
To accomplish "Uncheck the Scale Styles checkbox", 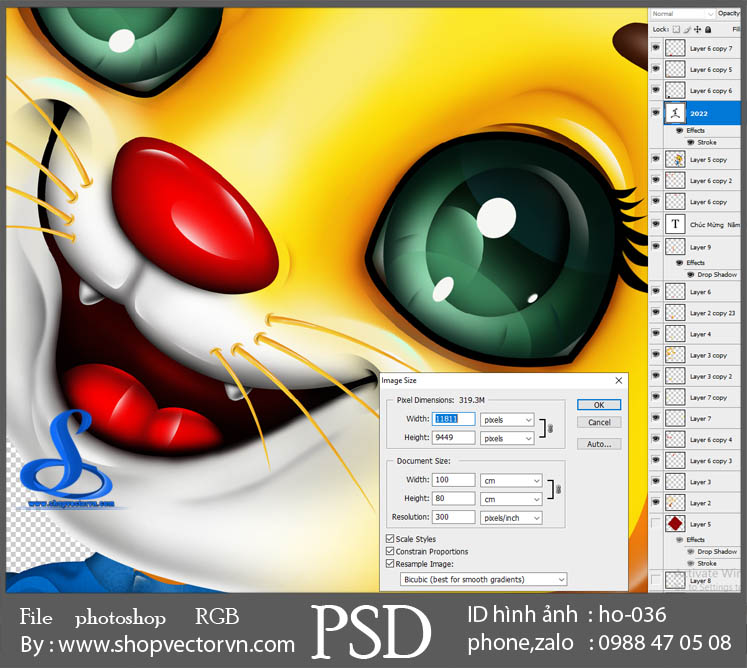I will (x=390, y=538).
